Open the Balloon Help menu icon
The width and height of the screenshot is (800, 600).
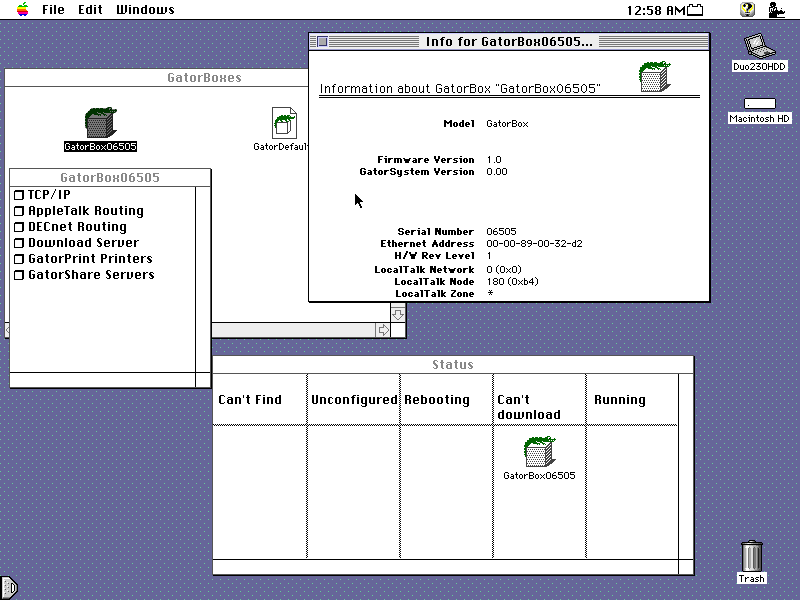coord(747,9)
